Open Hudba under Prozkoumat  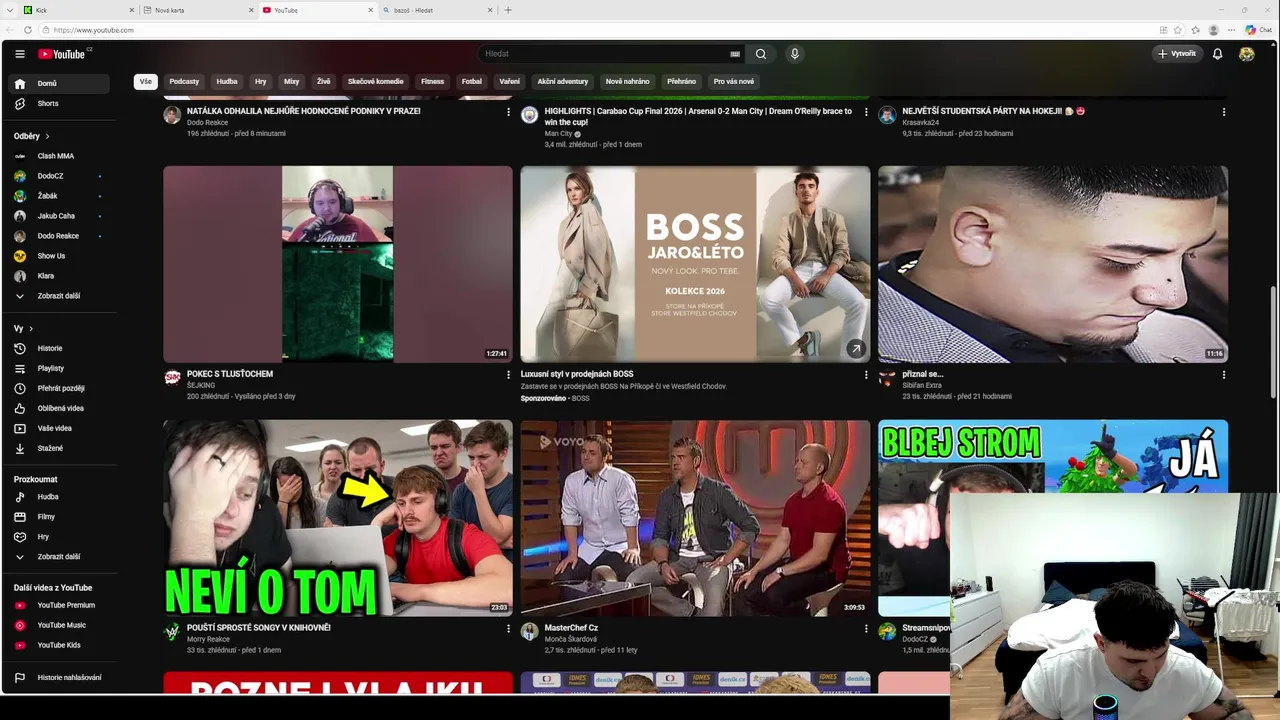click(x=60, y=497)
